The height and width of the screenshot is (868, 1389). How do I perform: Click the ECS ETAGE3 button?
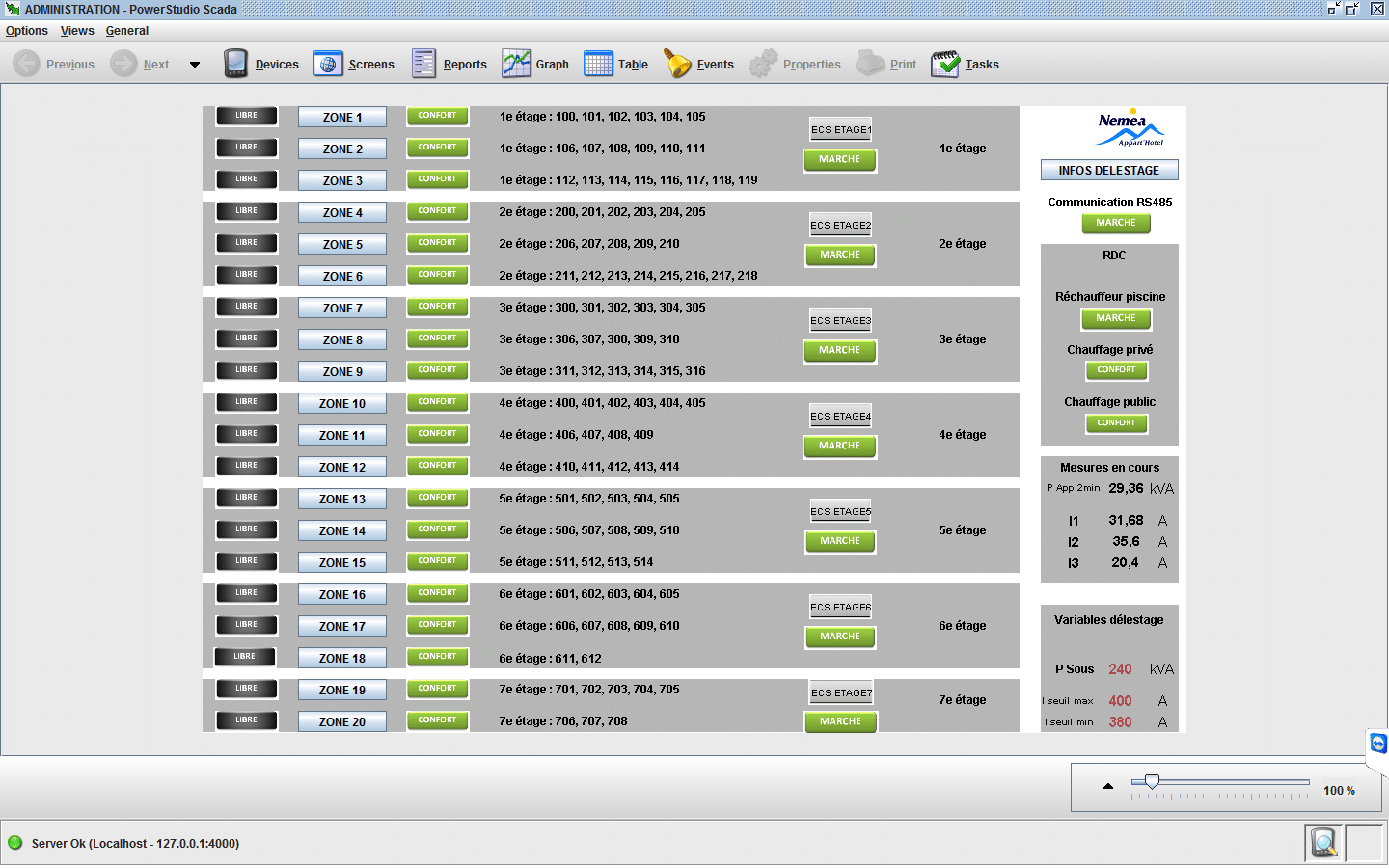coord(840,320)
